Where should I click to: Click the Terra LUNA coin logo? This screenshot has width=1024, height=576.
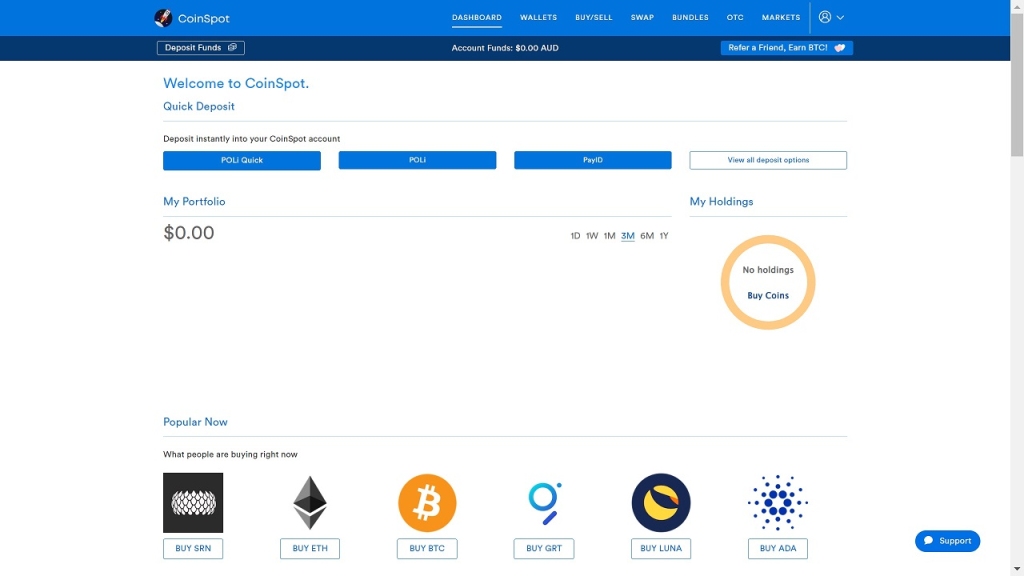point(661,503)
